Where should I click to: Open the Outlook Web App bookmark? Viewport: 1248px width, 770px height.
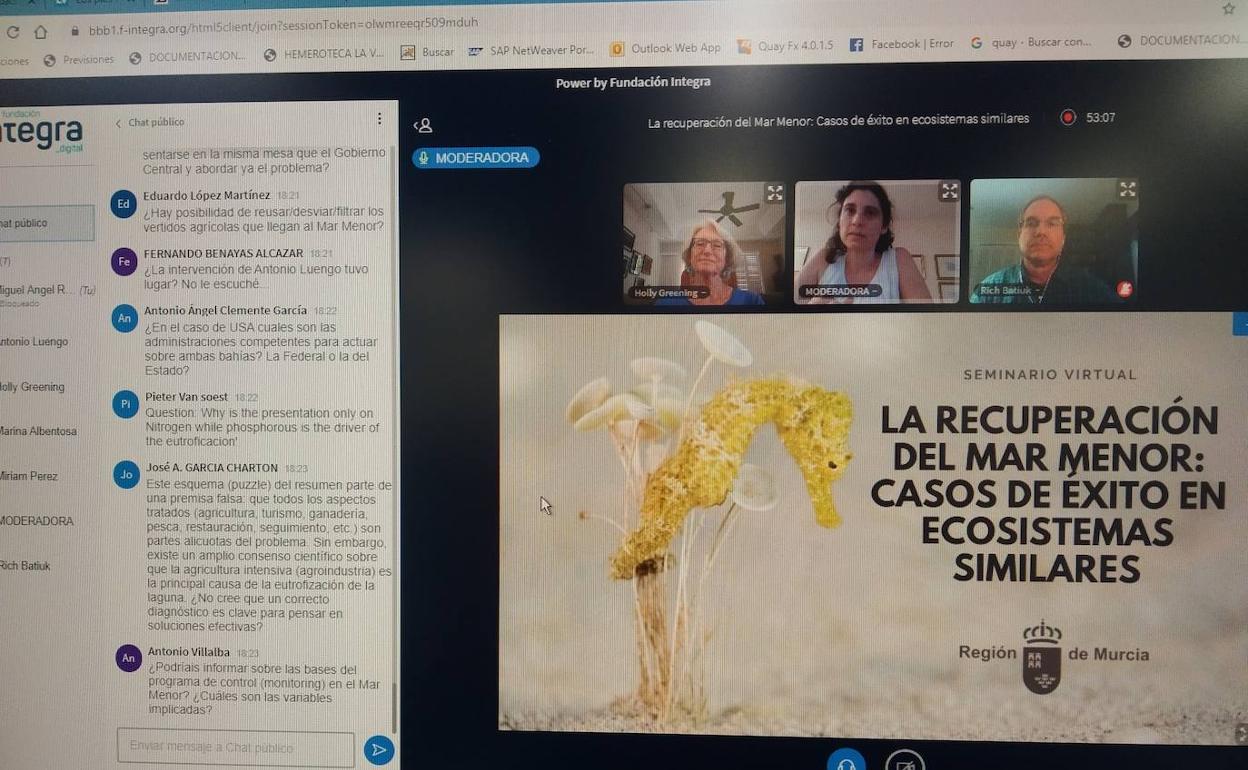click(x=666, y=48)
